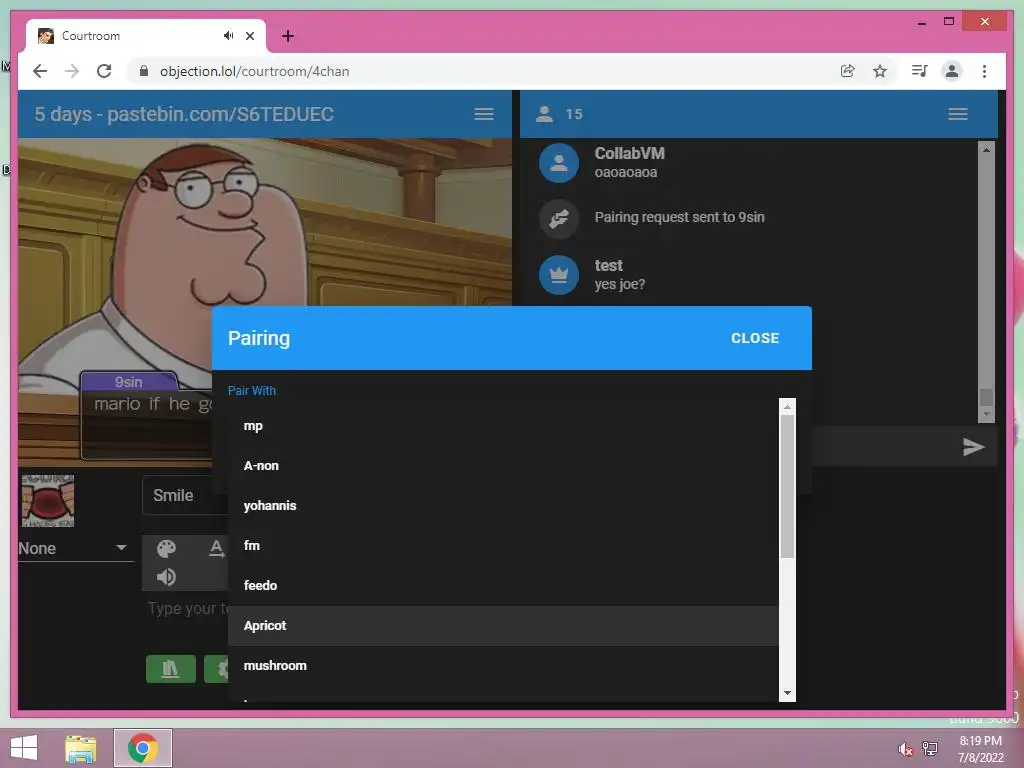The width and height of the screenshot is (1024, 768).
Task: Reload the objection.lol page
Action: tap(104, 71)
